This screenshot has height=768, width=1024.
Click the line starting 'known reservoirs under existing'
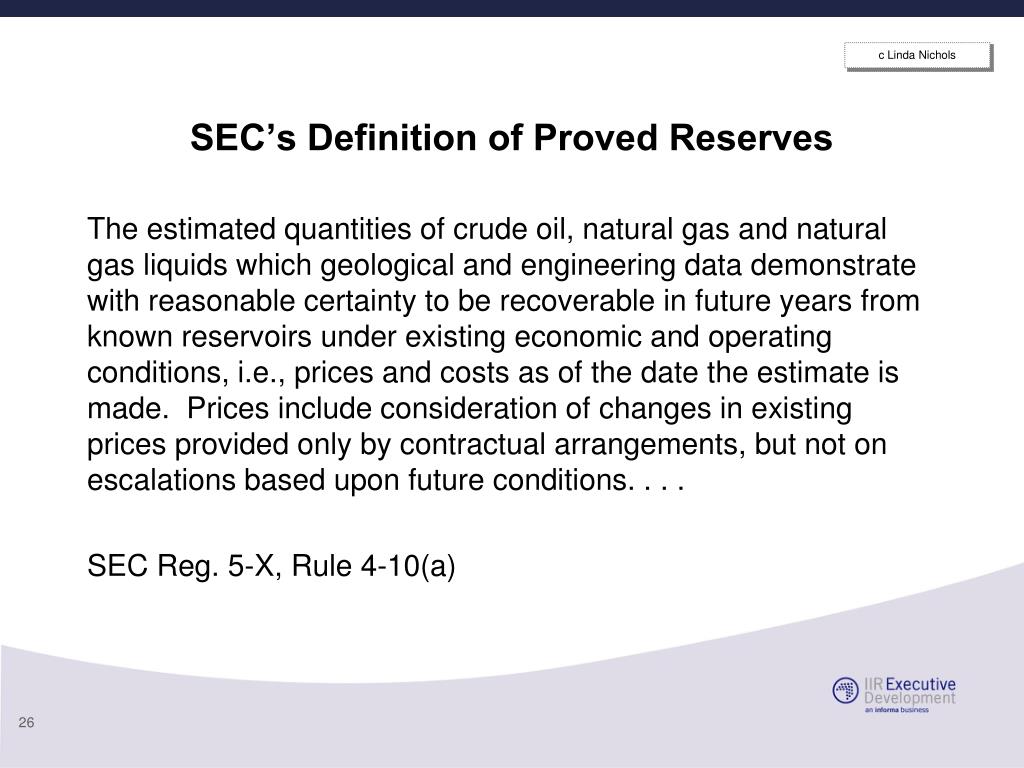click(459, 338)
